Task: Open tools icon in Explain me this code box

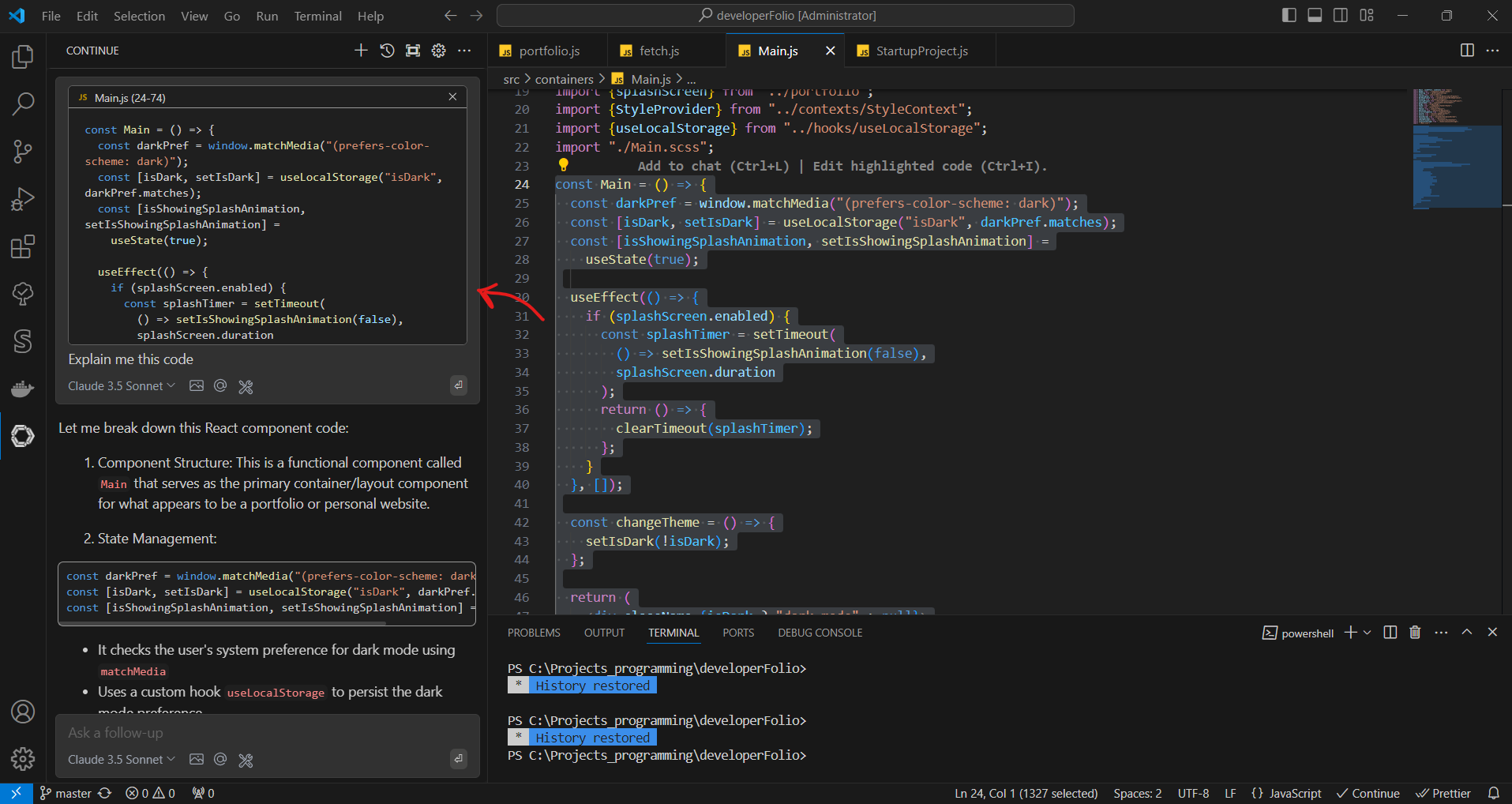Action: tap(246, 386)
